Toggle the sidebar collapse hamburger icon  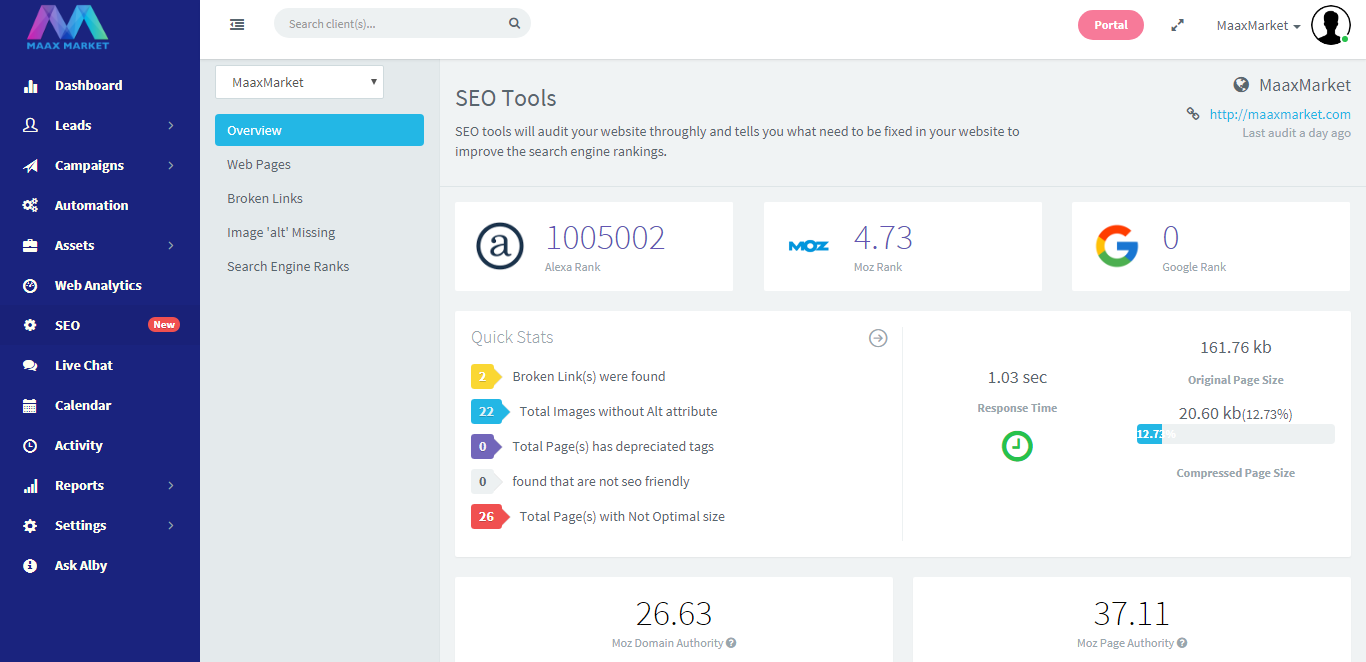(x=237, y=24)
